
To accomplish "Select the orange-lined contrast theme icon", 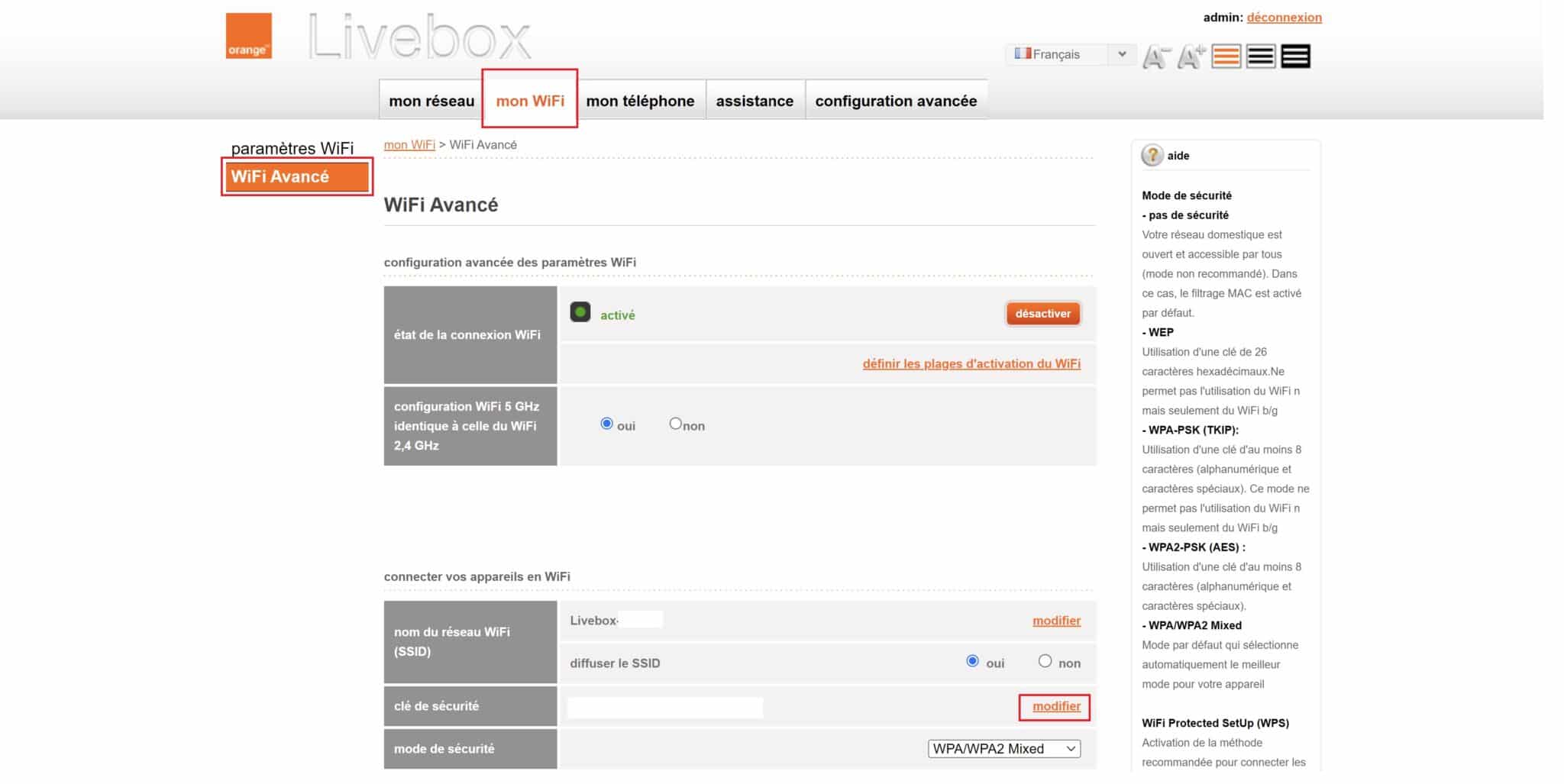I will (x=1226, y=56).
